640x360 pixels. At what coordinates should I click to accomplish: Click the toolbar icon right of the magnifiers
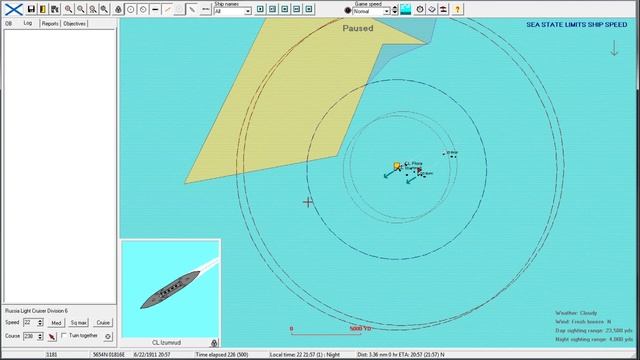[118, 9]
